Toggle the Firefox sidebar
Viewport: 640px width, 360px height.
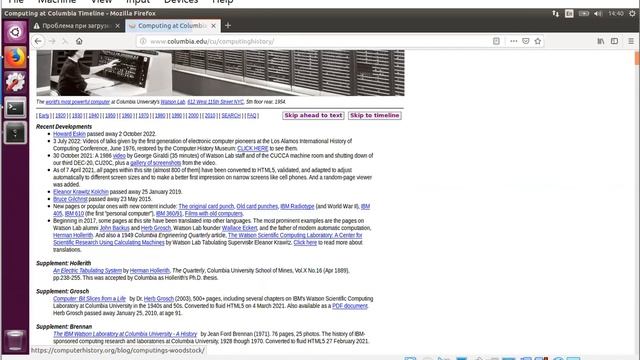point(614,41)
